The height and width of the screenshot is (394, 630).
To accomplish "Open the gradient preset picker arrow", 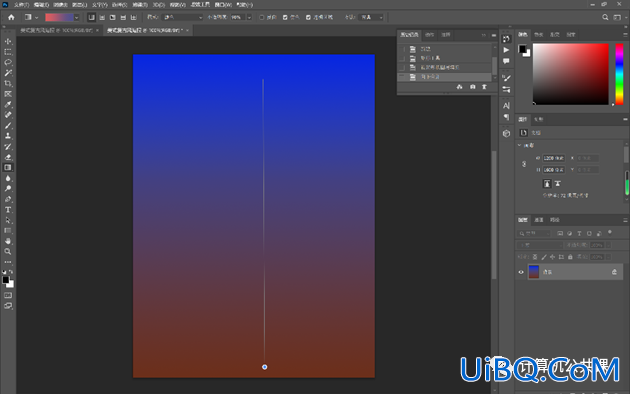I will coord(76,17).
